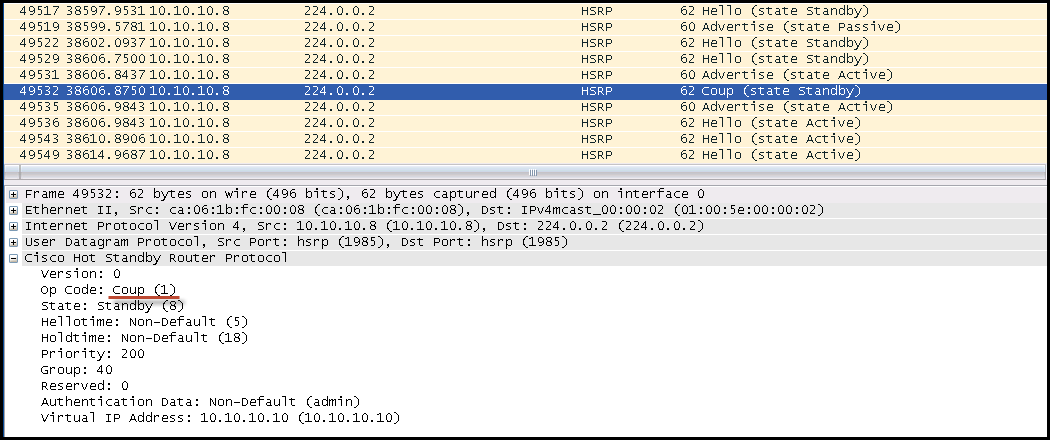Click User Datagram Protocol summary line
The height and width of the screenshot is (440, 1050).
tap(296, 242)
